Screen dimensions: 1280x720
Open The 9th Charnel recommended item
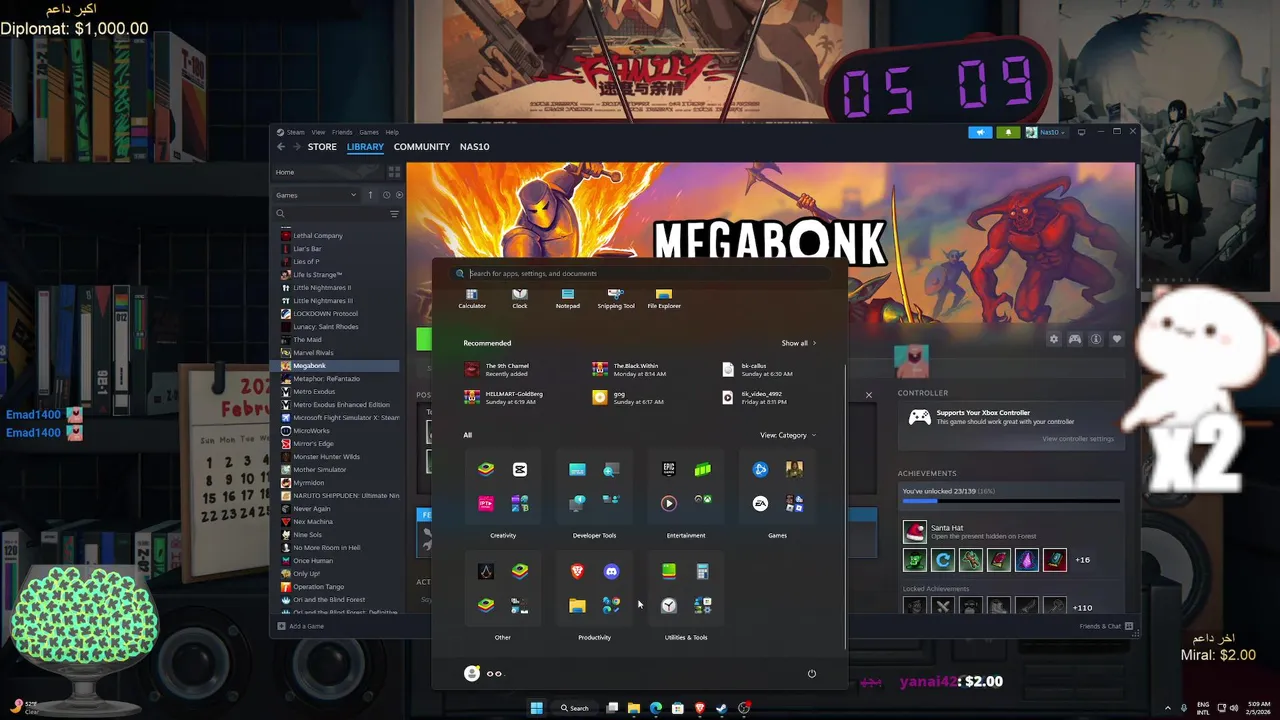point(497,369)
